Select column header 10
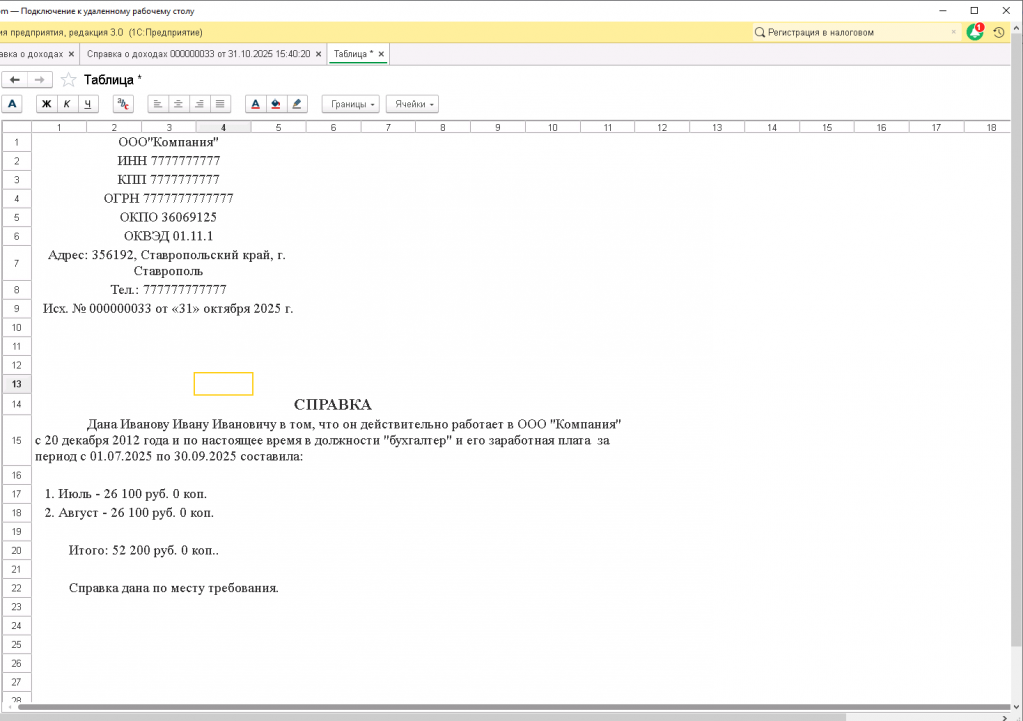Image resolution: width=1023 pixels, height=721 pixels. [553, 127]
